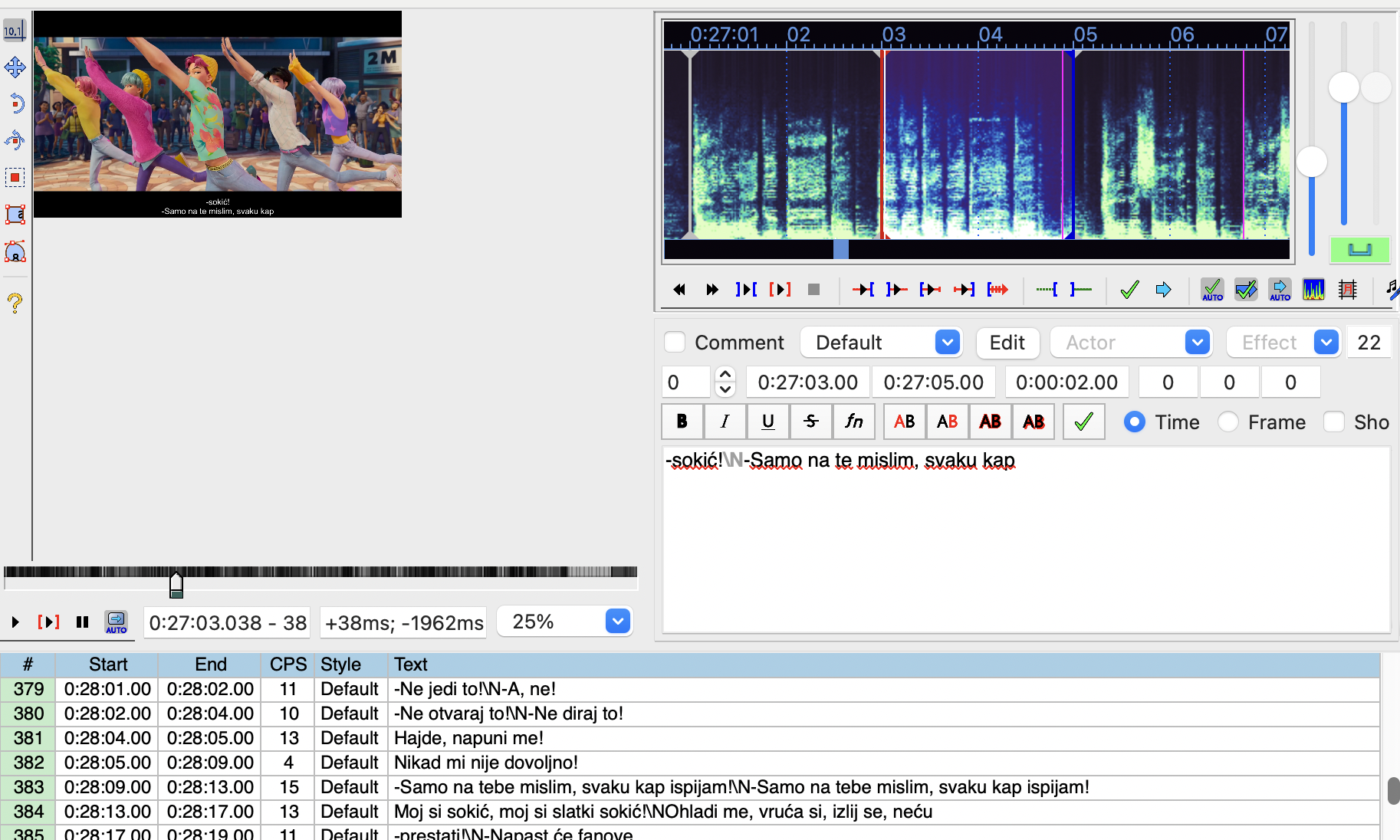Expand the Effect combo box
The height and width of the screenshot is (840, 1400).
point(1326,342)
